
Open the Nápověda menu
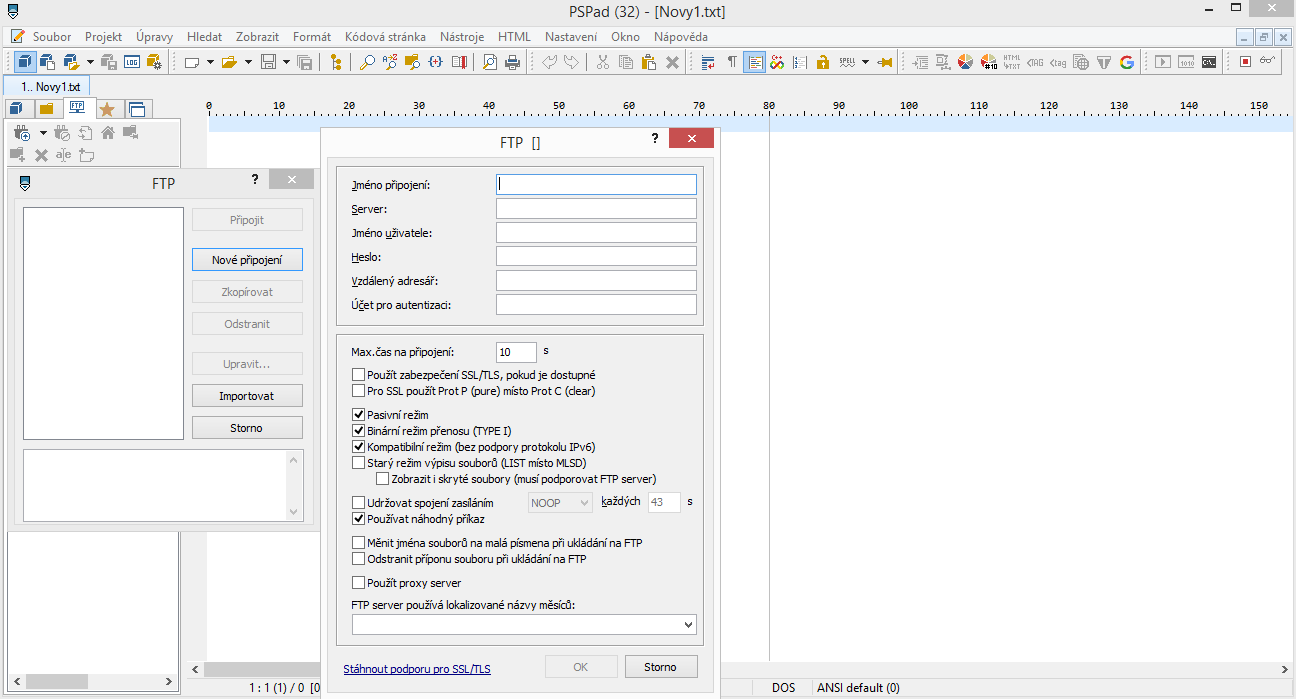click(680, 37)
